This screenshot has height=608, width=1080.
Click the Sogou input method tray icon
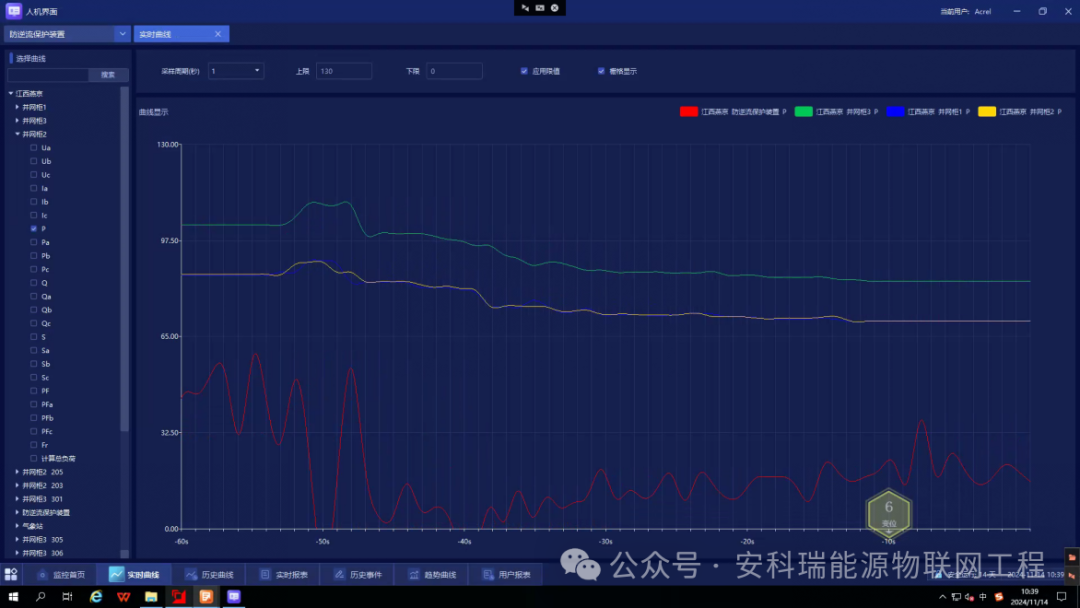pyautogui.click(x=999, y=597)
